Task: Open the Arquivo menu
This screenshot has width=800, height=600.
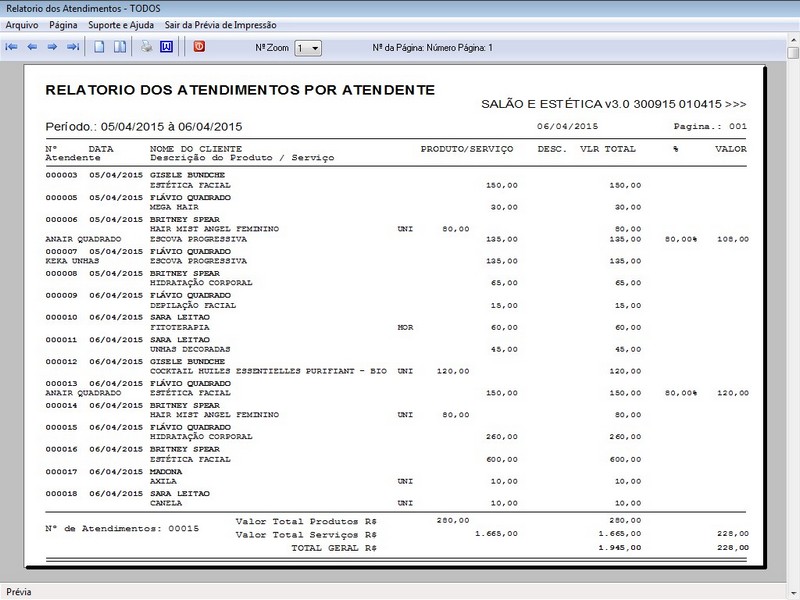Action: tap(22, 25)
